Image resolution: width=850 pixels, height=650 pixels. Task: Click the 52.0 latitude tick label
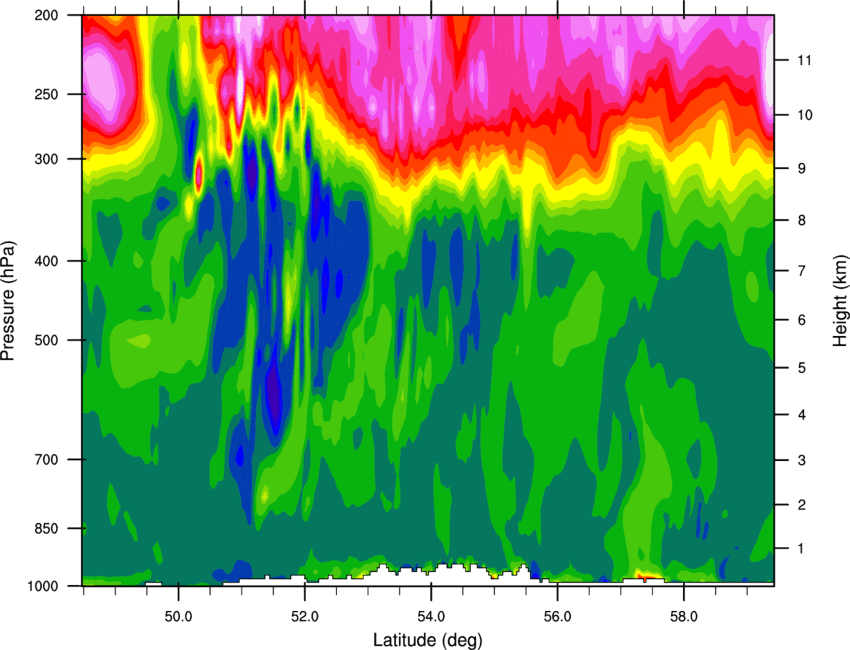(305, 617)
